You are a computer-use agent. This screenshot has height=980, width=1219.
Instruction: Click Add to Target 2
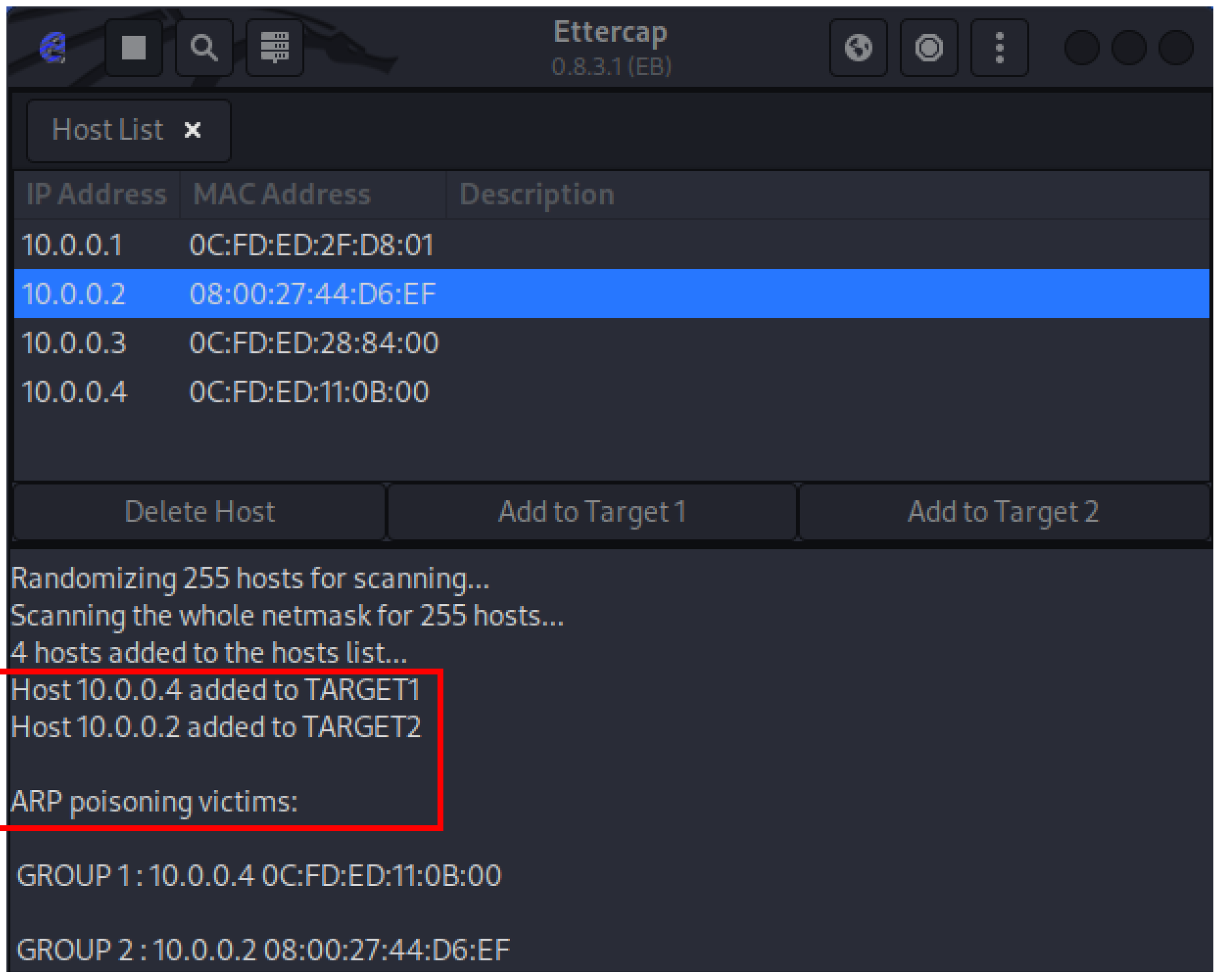pyautogui.click(x=1003, y=511)
